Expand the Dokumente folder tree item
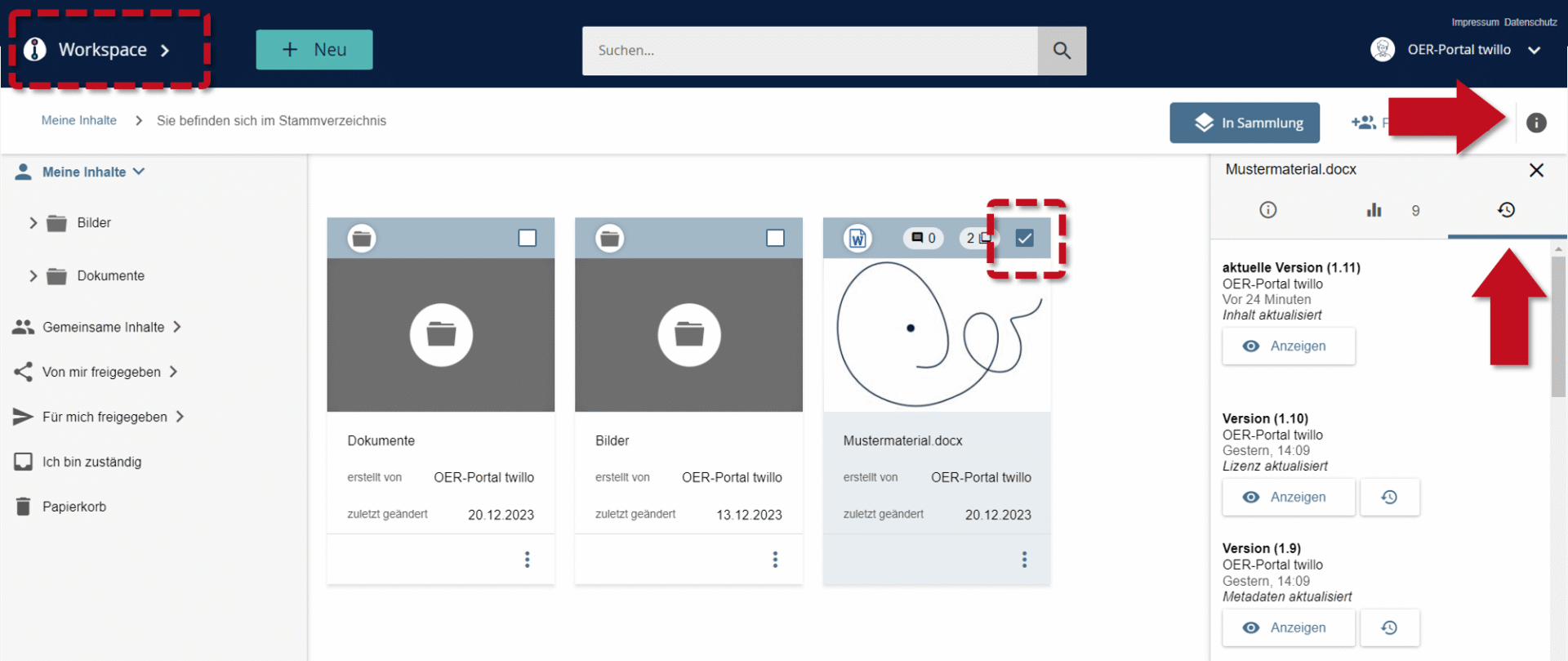1568x661 pixels. (33, 276)
